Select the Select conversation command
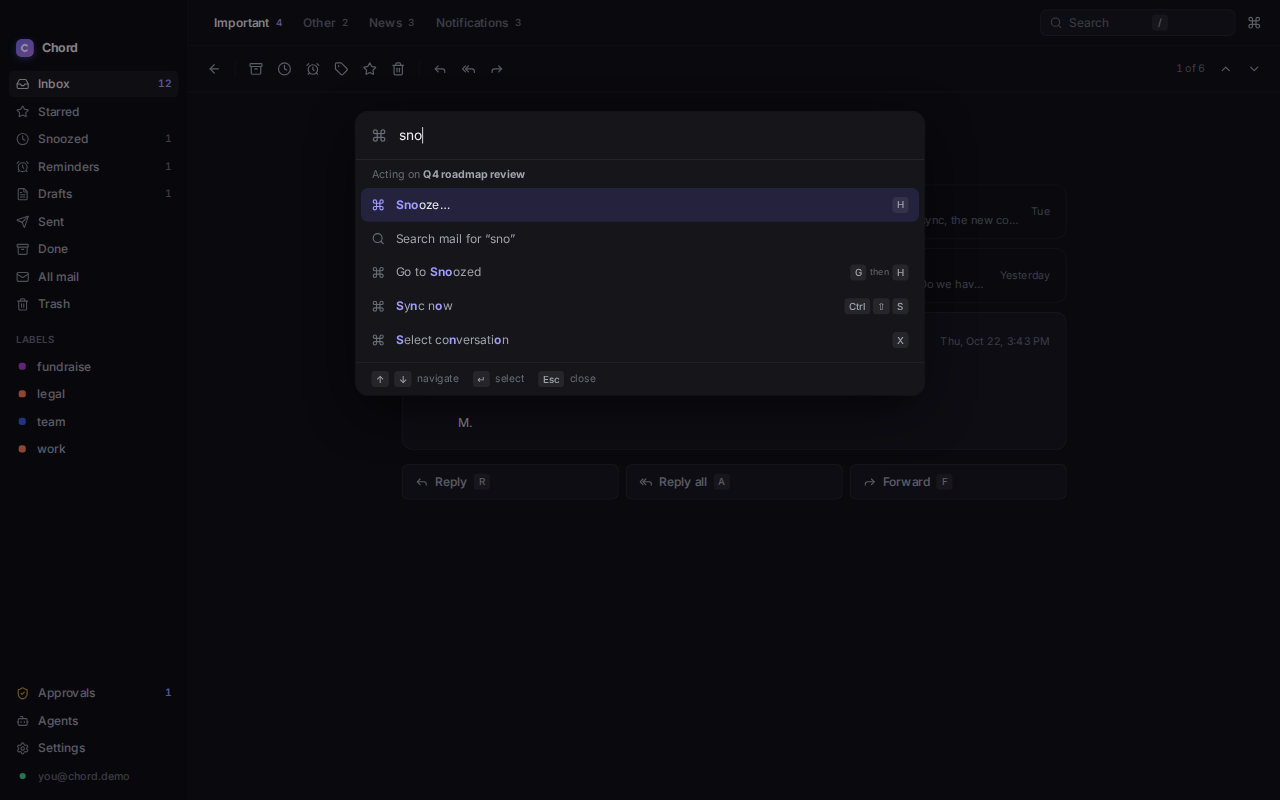The height and width of the screenshot is (800, 1280). [x=640, y=340]
